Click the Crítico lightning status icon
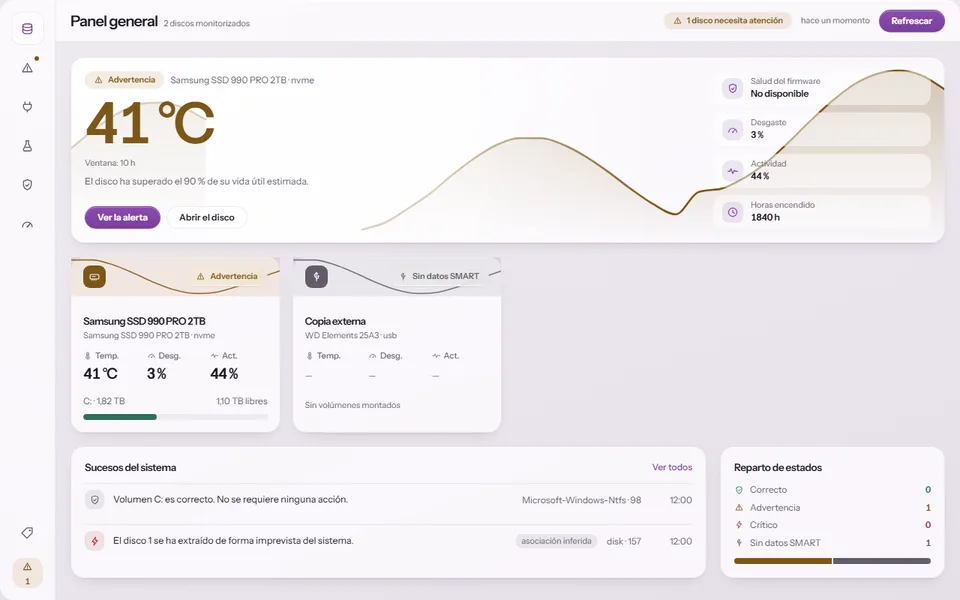Screen dimensions: 960x600 (x=739, y=525)
